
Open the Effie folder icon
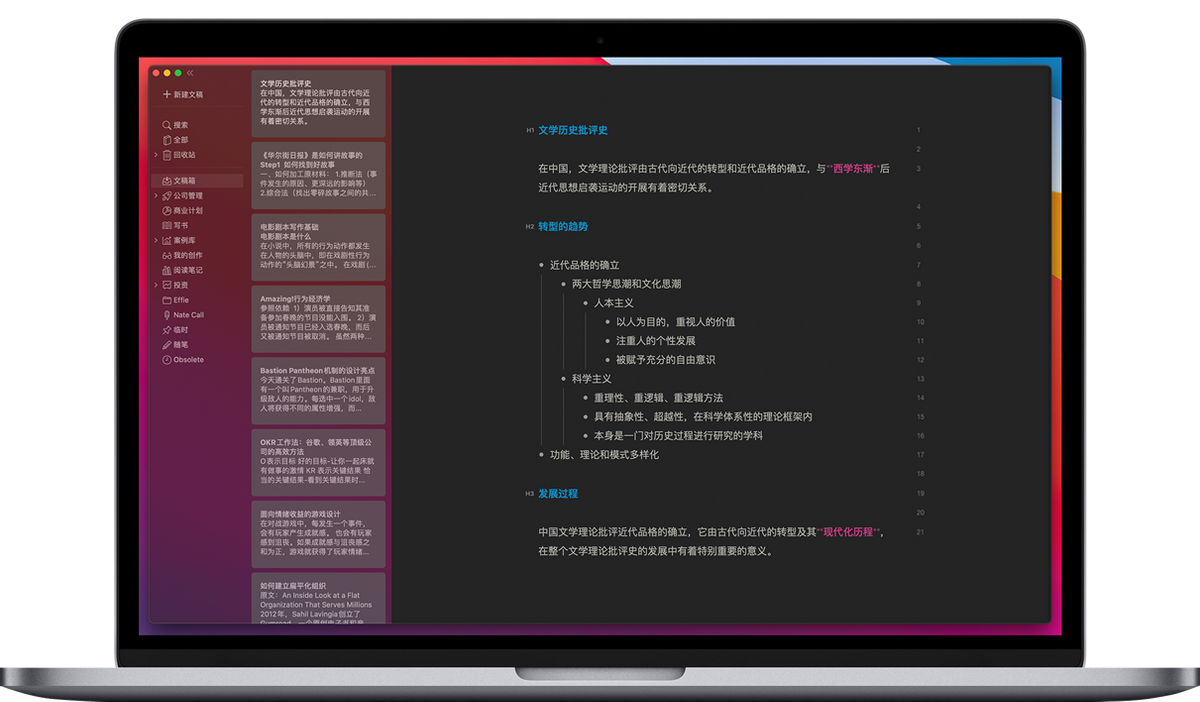click(x=166, y=298)
